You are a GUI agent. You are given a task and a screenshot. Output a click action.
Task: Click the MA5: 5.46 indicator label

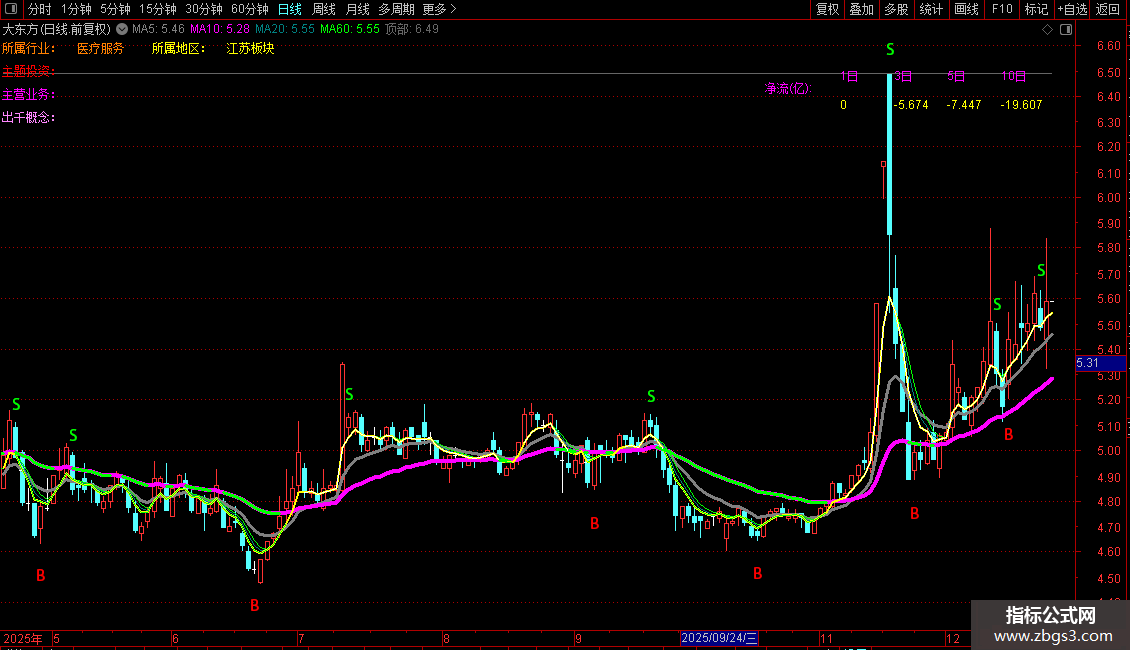click(x=158, y=29)
